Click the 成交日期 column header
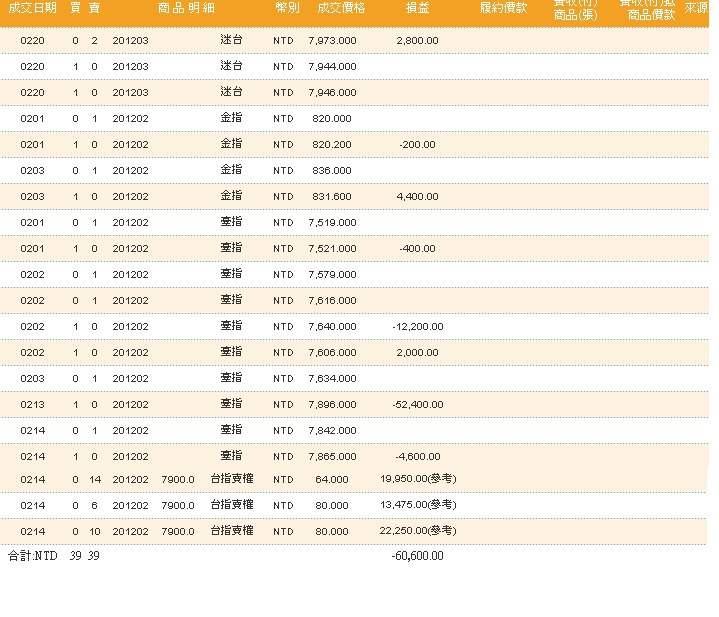719x617 pixels. (x=33, y=8)
